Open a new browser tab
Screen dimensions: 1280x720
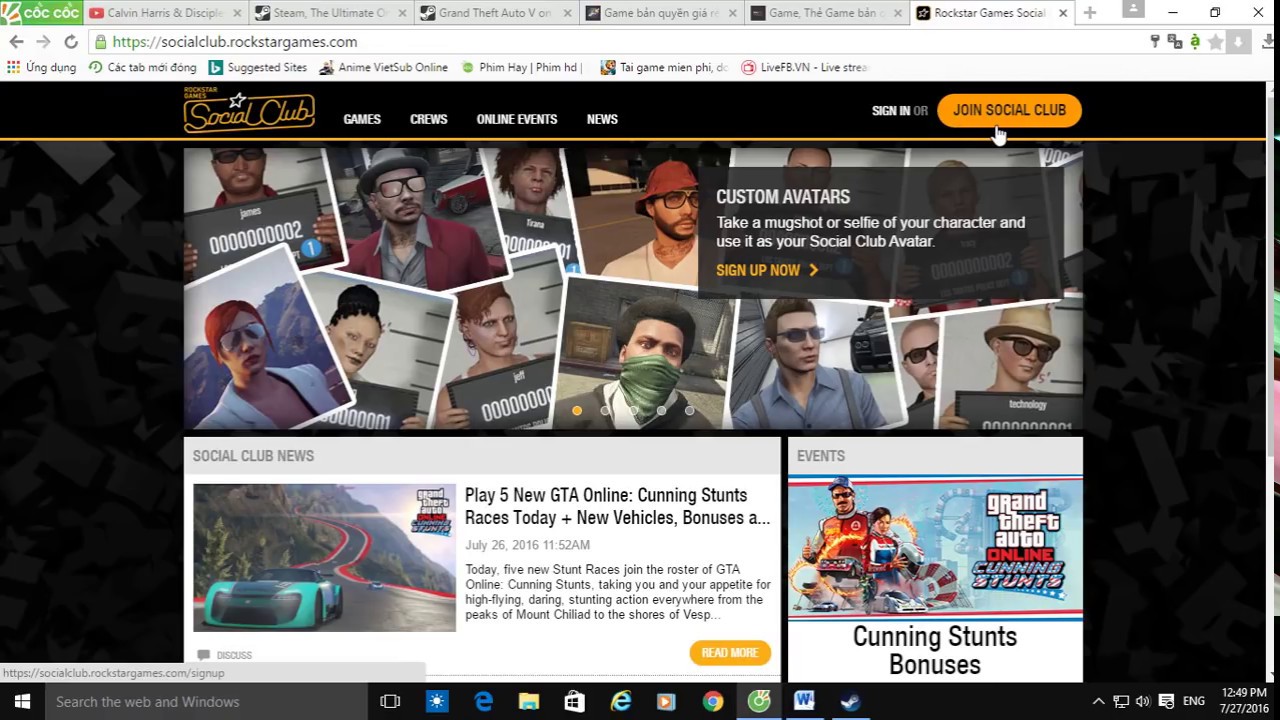[1089, 13]
